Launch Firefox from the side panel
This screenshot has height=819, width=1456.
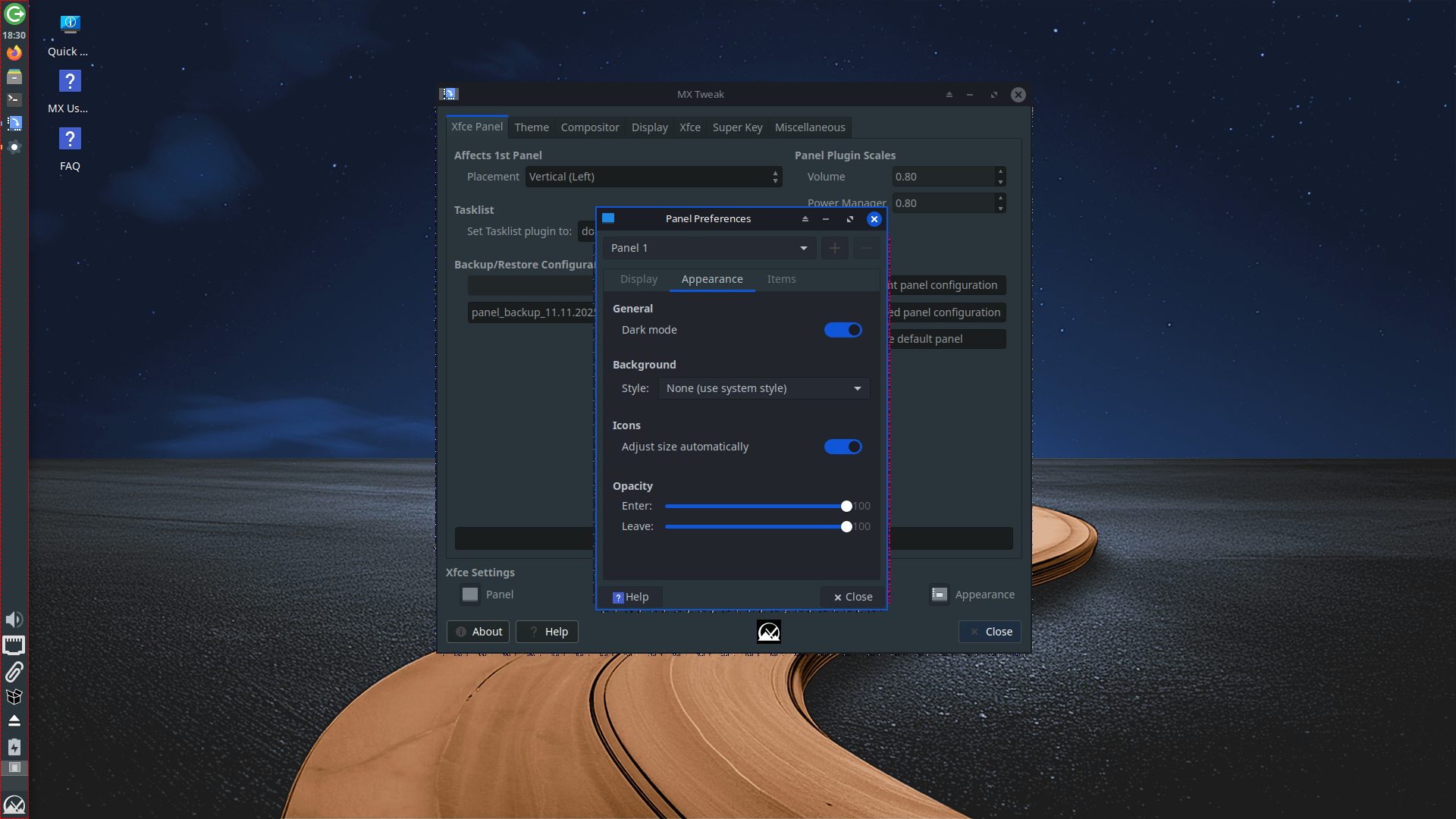[x=14, y=52]
